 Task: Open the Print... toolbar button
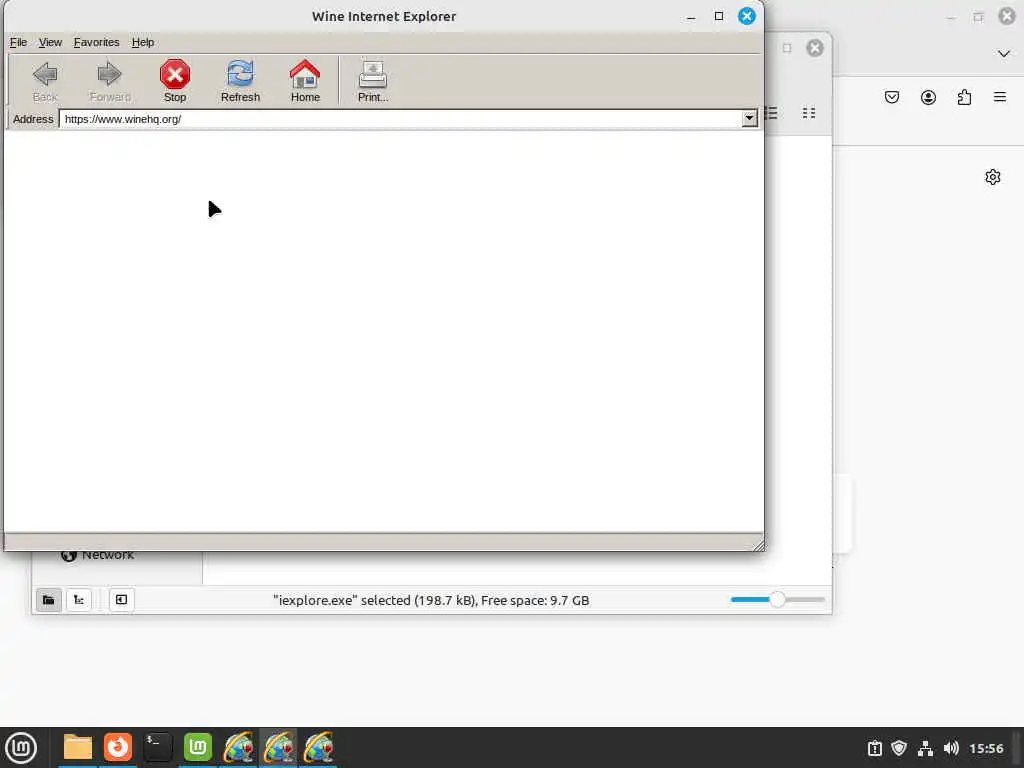[x=373, y=81]
